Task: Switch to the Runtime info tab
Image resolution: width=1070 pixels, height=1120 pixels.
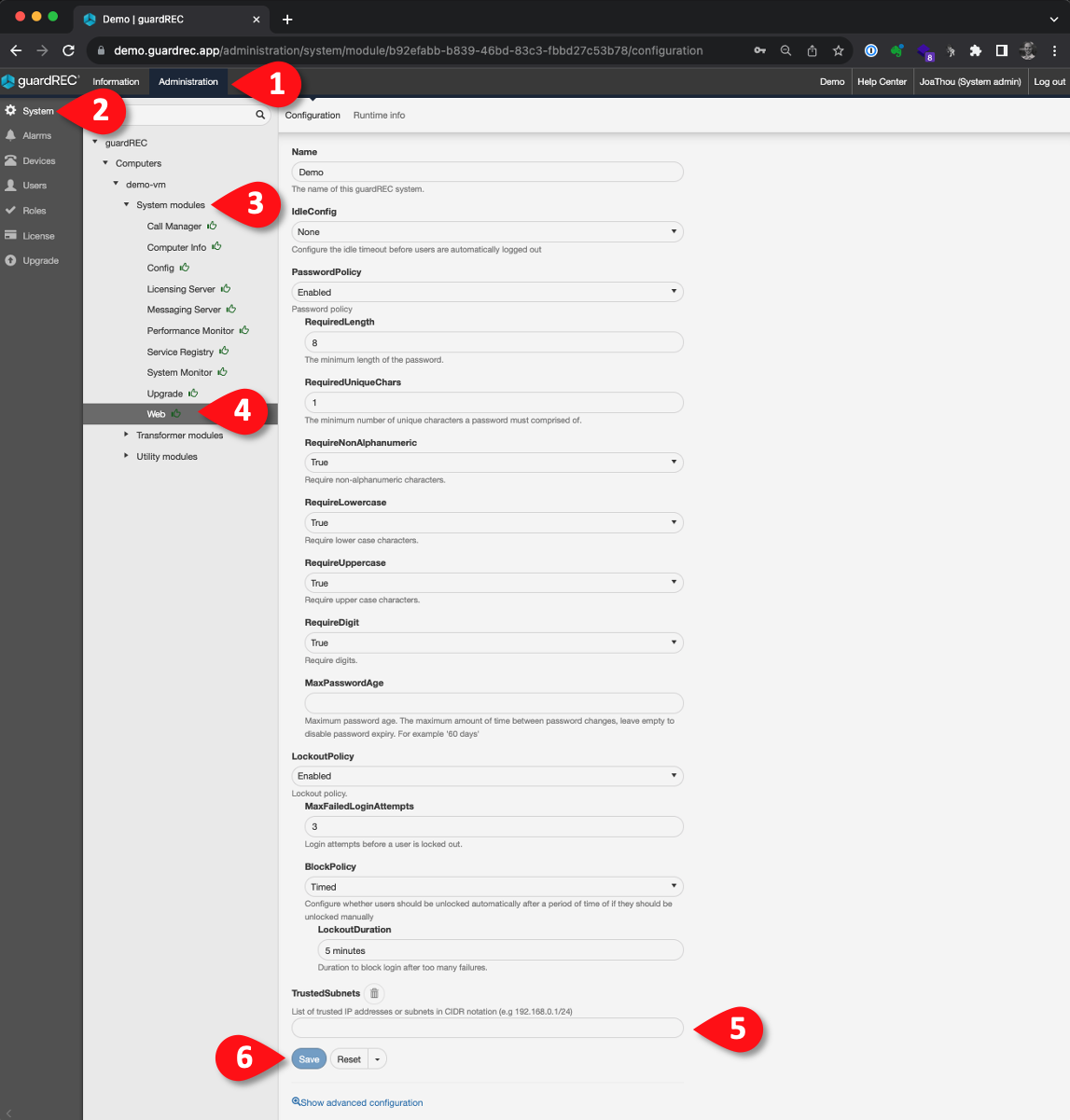Action: pos(379,116)
